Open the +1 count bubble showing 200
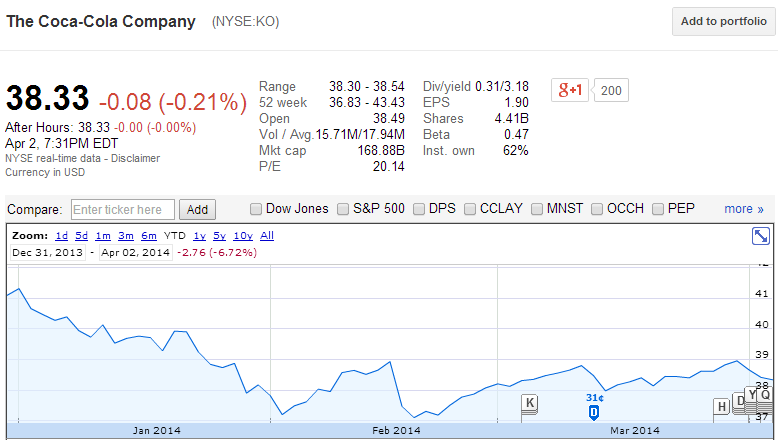 pyautogui.click(x=611, y=90)
